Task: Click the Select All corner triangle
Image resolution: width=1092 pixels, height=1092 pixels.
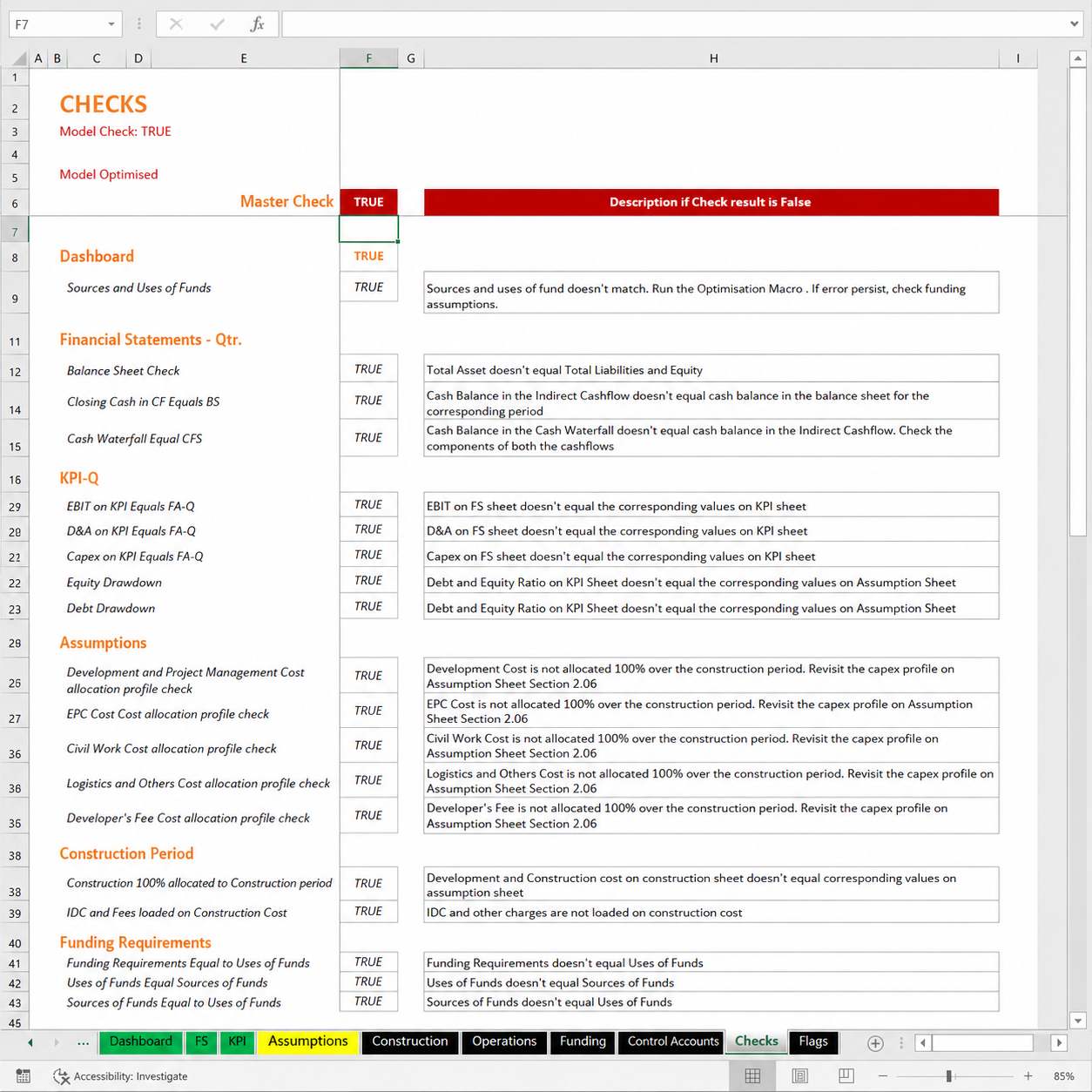Action: tap(19, 59)
